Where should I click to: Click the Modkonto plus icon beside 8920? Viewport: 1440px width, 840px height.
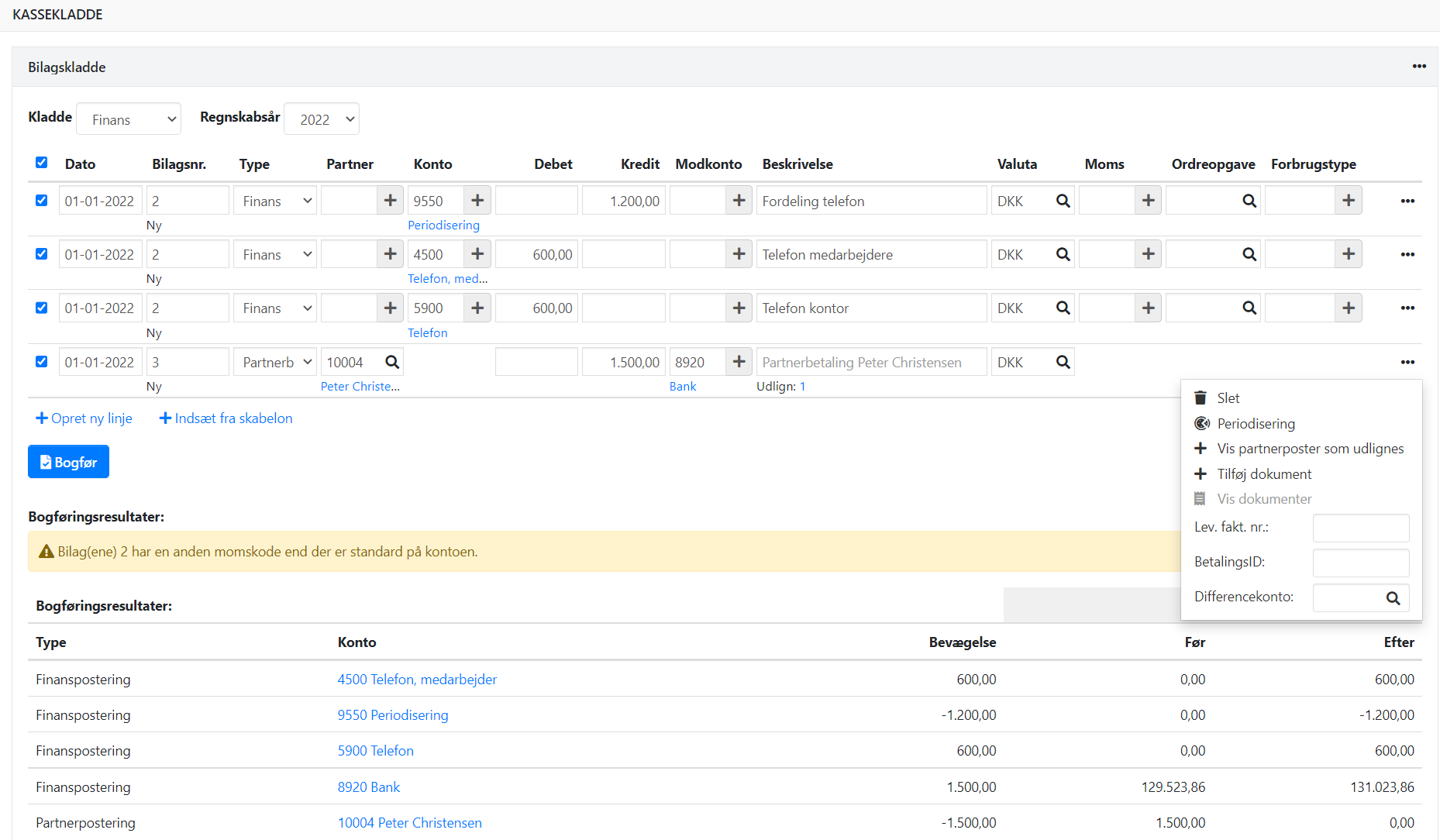click(739, 362)
